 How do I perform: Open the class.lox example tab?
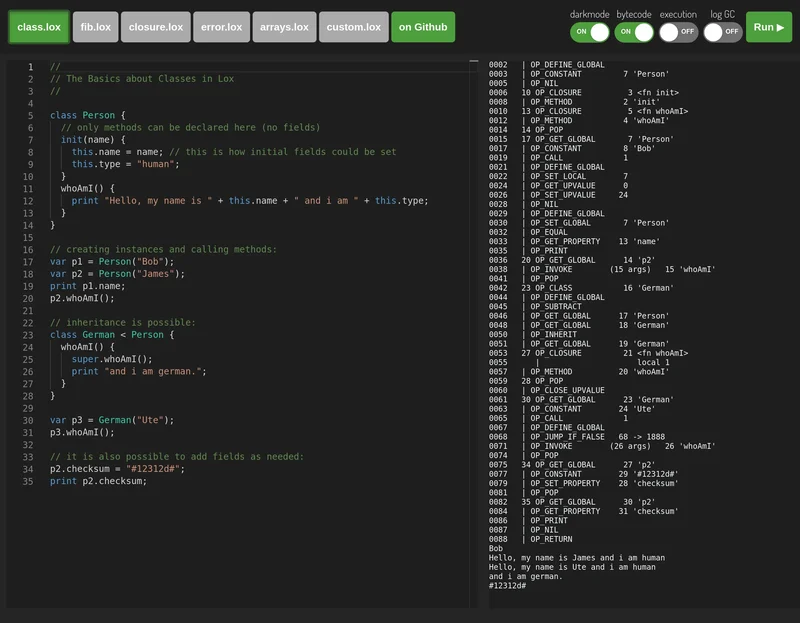[39, 27]
